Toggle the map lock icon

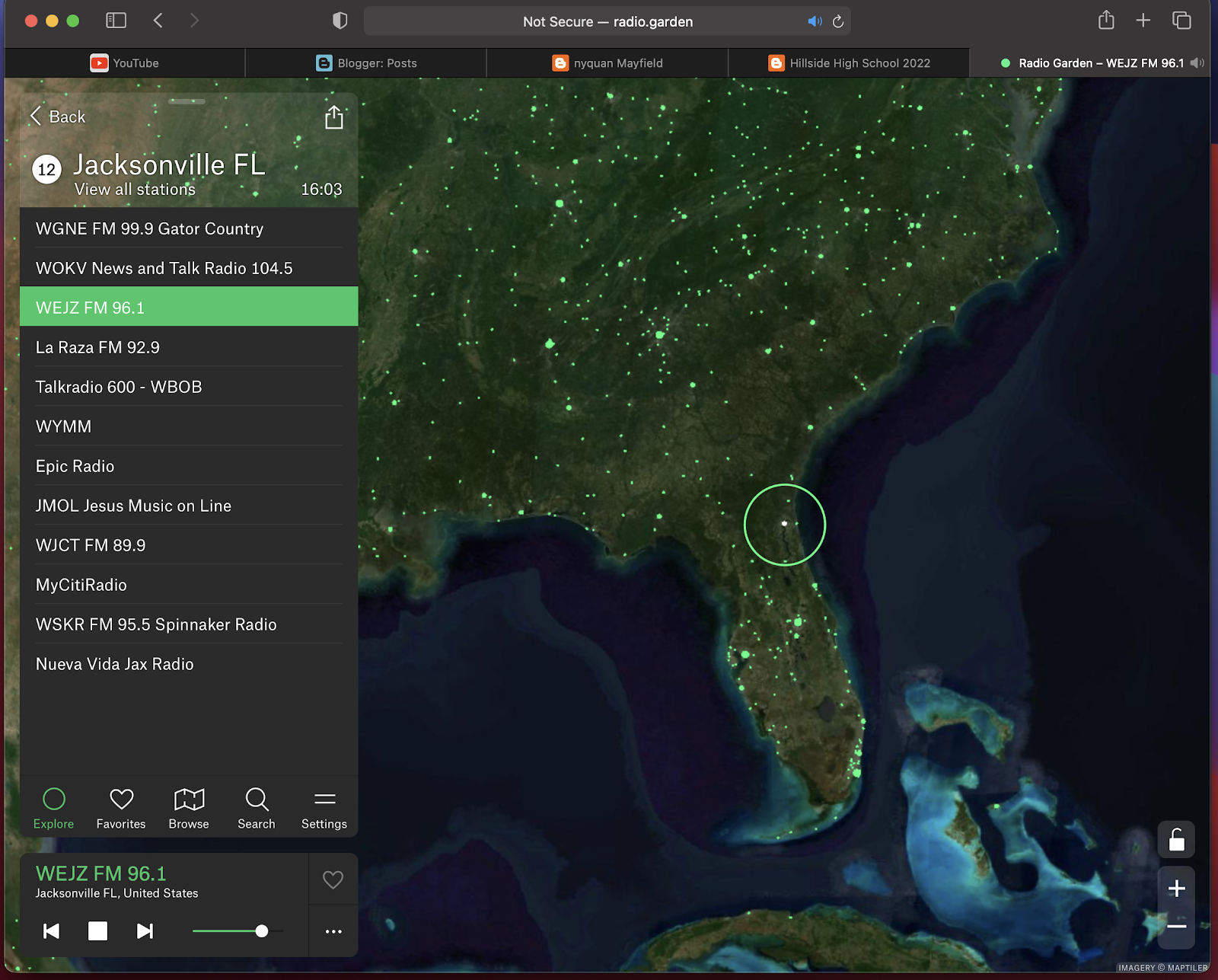1176,839
